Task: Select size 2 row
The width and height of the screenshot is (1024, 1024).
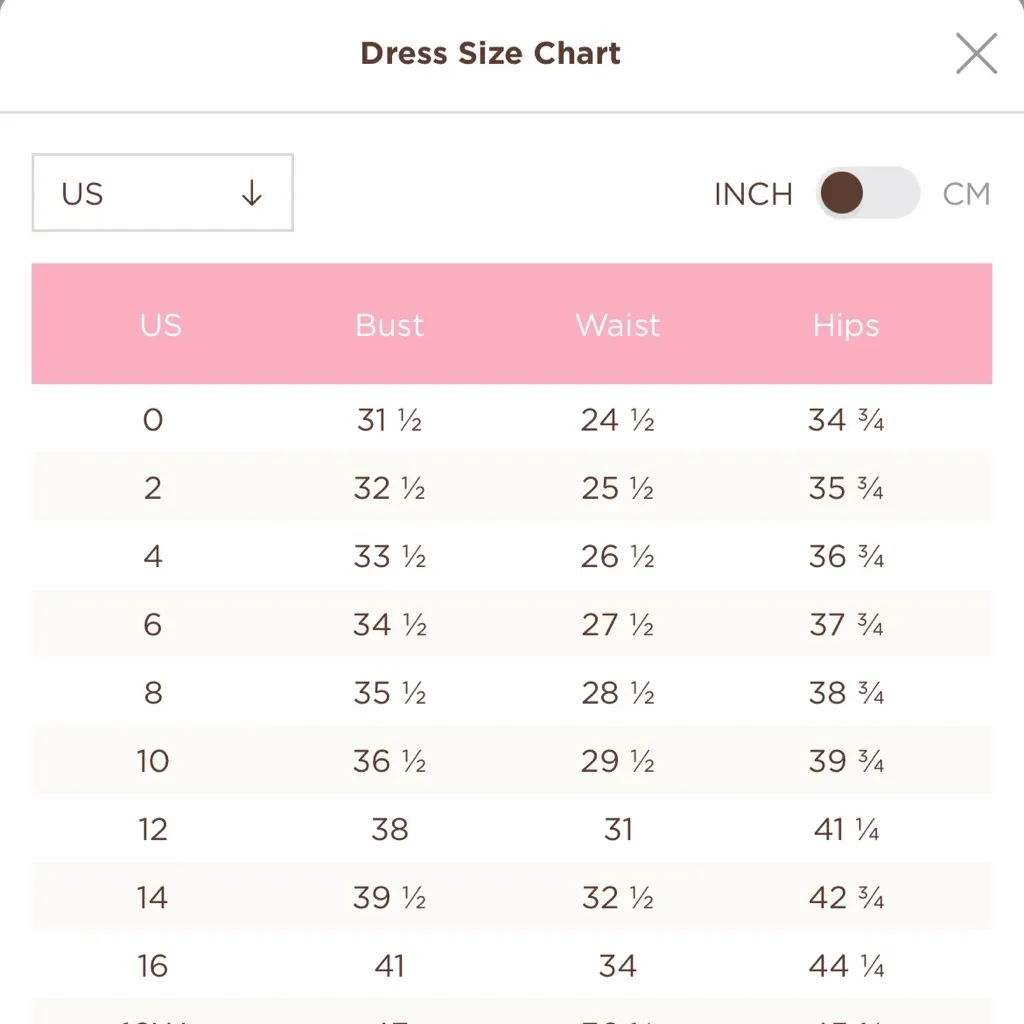Action: click(152, 488)
